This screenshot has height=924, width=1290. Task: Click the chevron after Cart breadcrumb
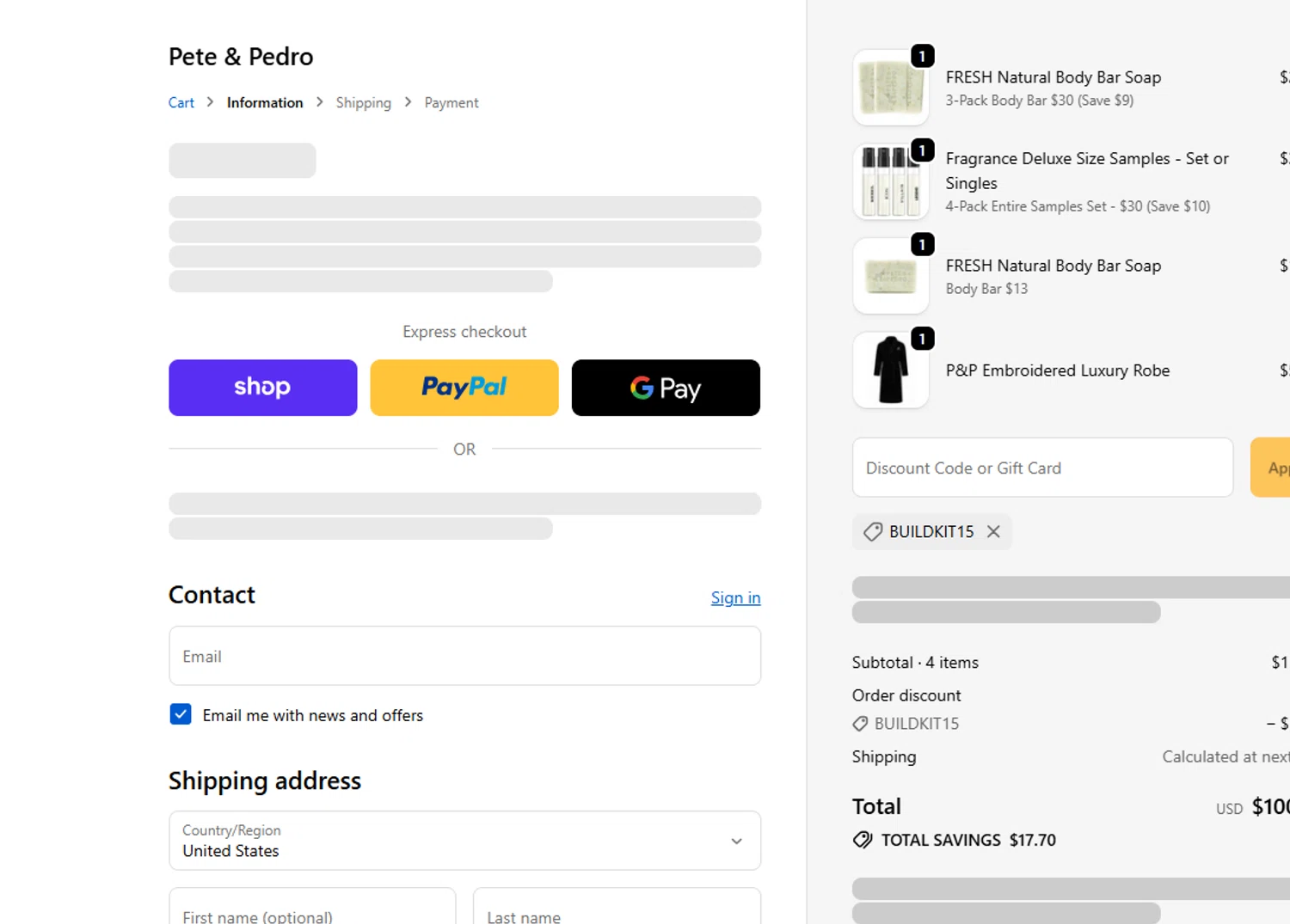point(210,101)
